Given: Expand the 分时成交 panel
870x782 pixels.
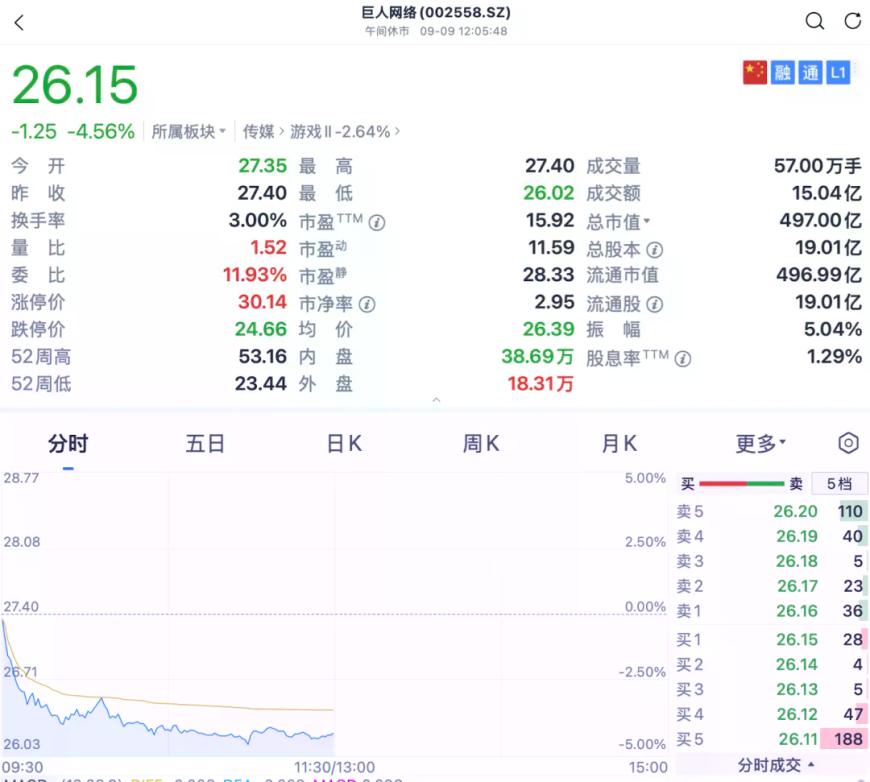Looking at the screenshot, I should pos(776,765).
